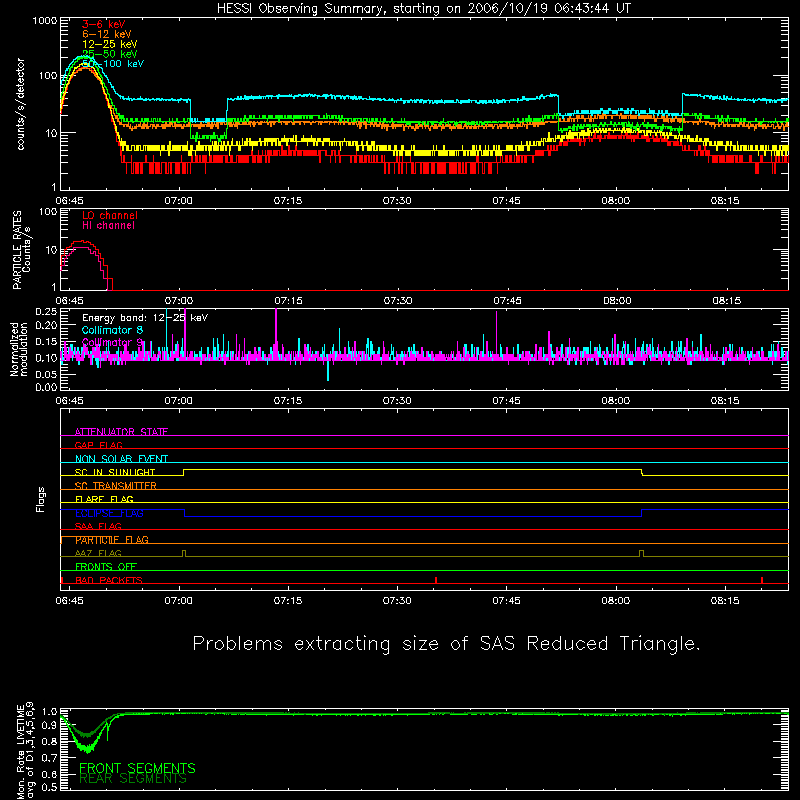Viewport: 800px width, 800px height.
Task: Select the 12-25 keV count-rate legend entry
Action: 110,44
